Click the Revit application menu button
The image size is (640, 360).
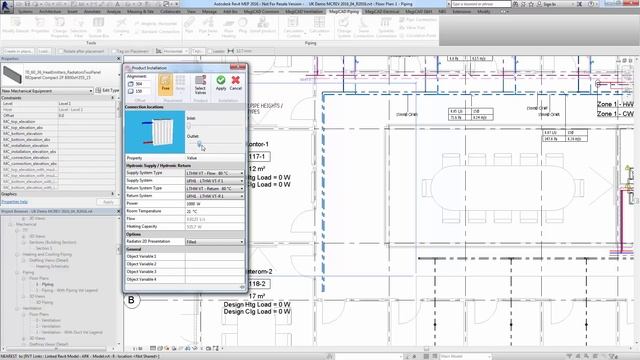pos(7,7)
